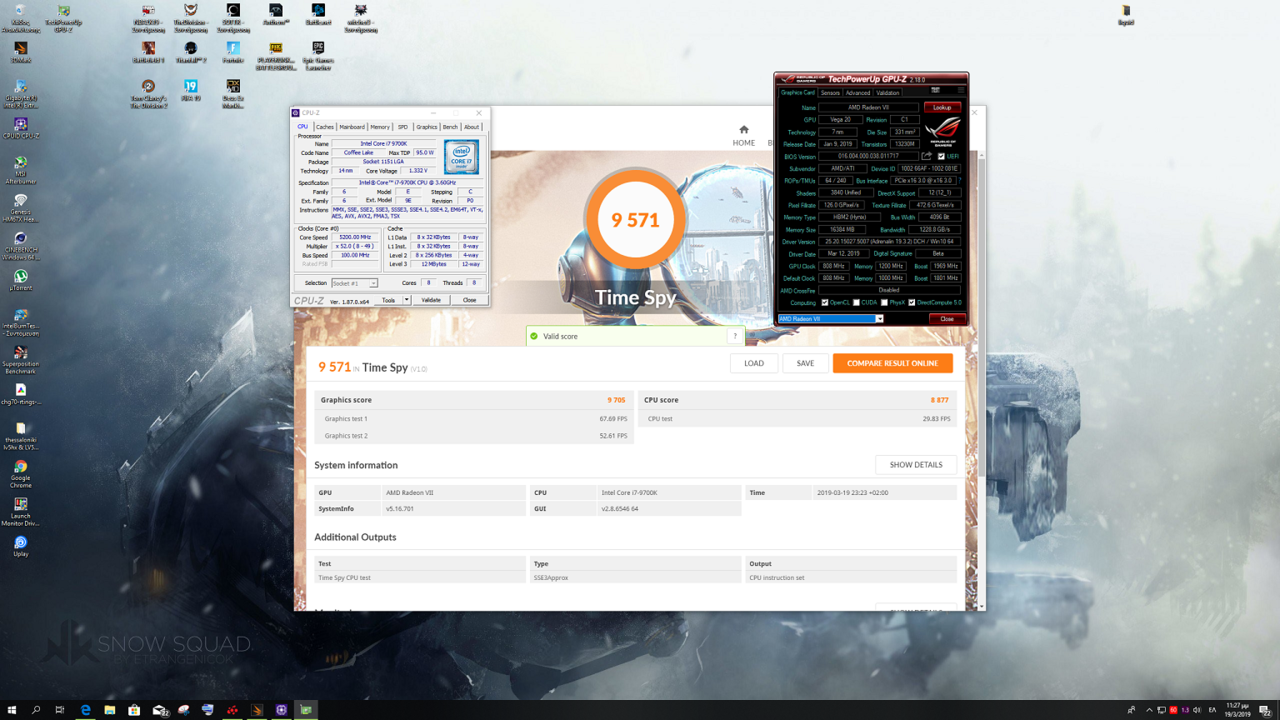The width and height of the screenshot is (1280, 720).
Task: Open the SPD tab in CPU-Z
Action: [x=403, y=127]
